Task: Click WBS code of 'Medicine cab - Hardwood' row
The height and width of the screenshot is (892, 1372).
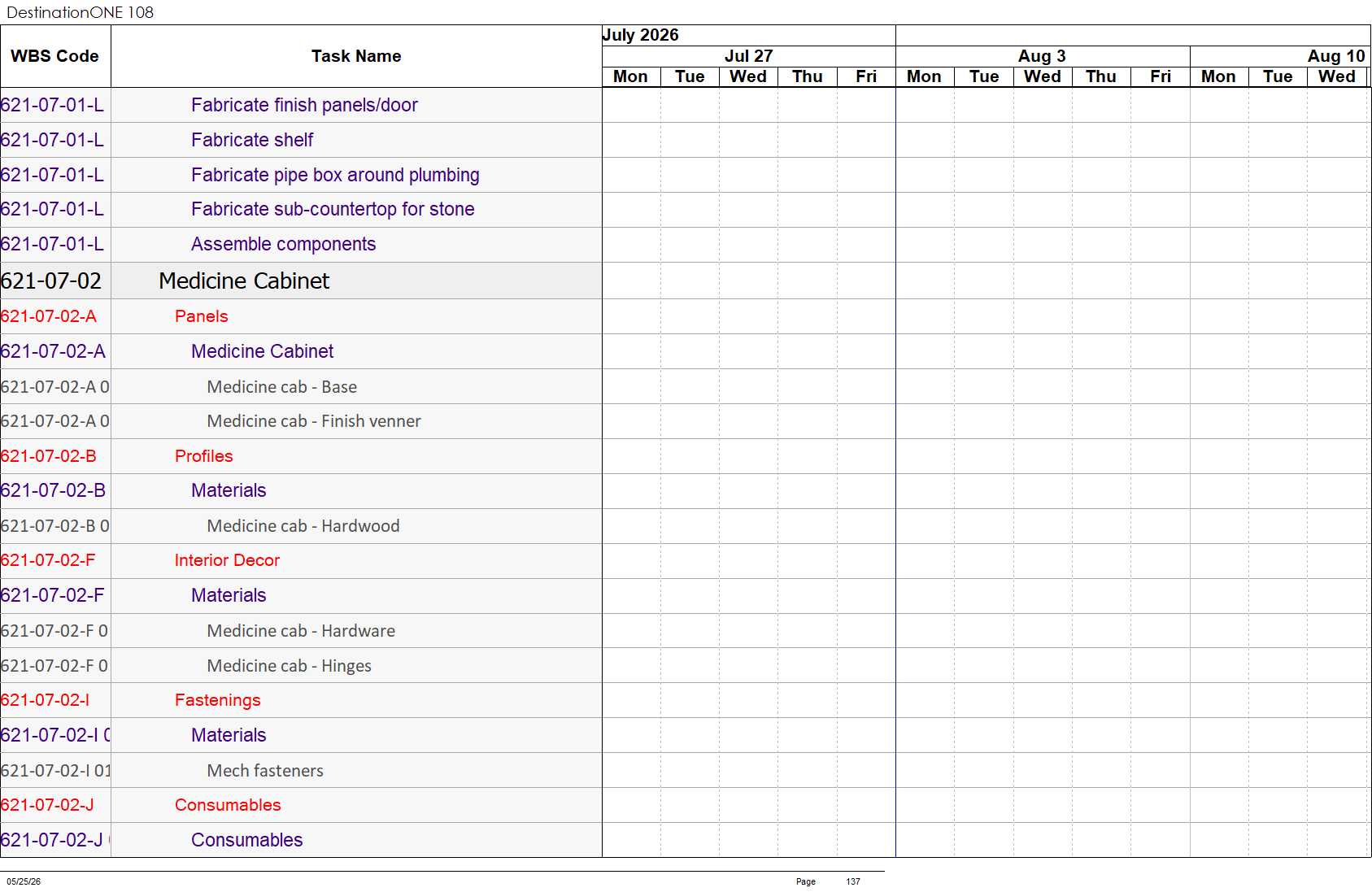Action: tap(55, 526)
